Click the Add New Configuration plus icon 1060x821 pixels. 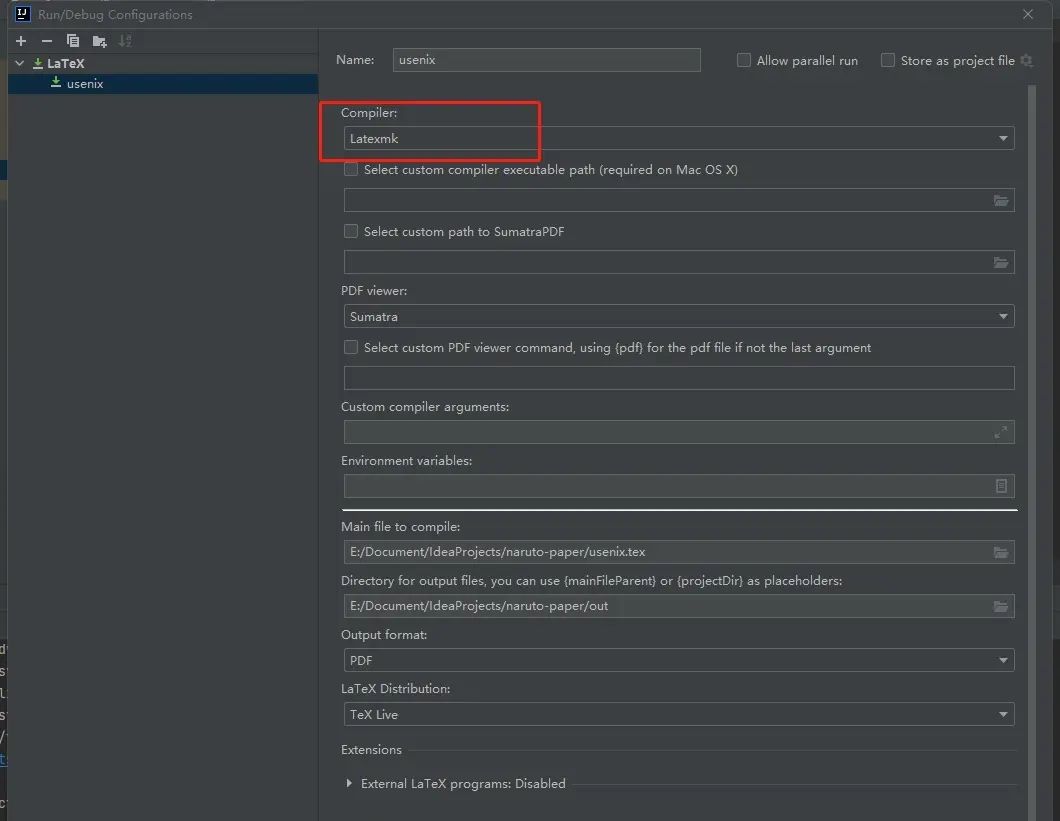pyautogui.click(x=21, y=41)
